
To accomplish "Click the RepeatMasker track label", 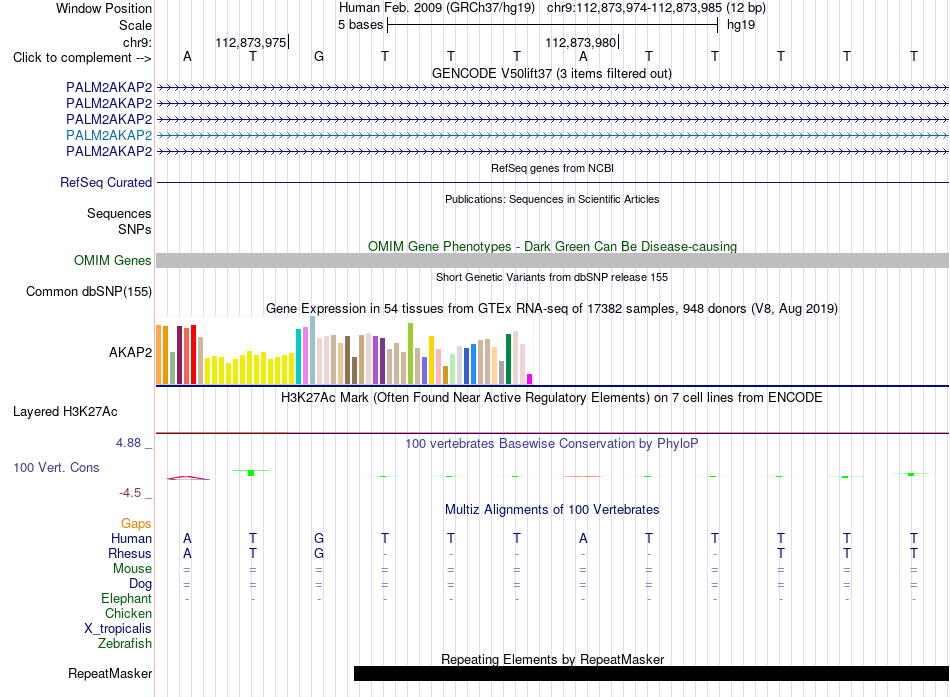I will [x=110, y=673].
